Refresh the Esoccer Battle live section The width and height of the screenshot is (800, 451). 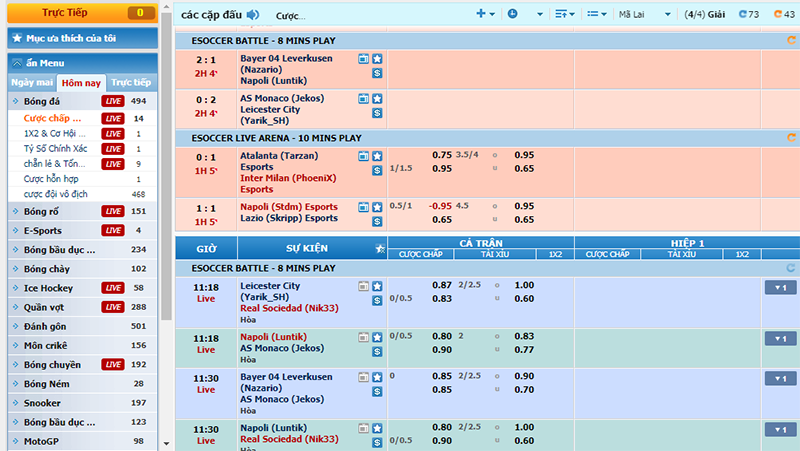[x=791, y=40]
